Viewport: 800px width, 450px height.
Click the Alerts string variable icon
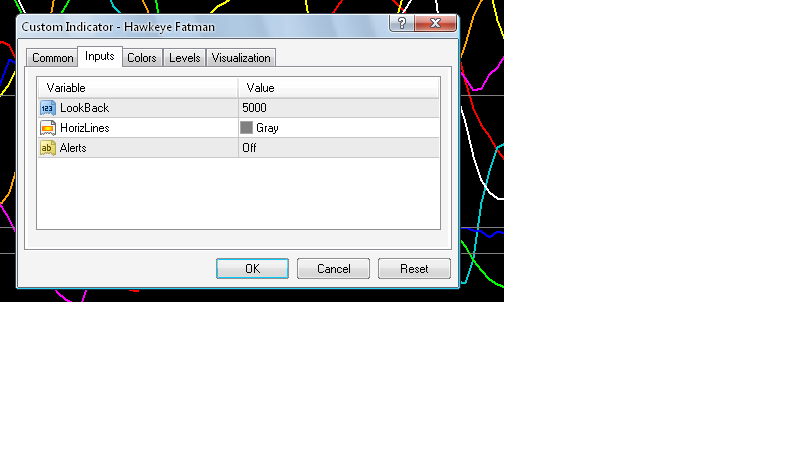tap(47, 148)
